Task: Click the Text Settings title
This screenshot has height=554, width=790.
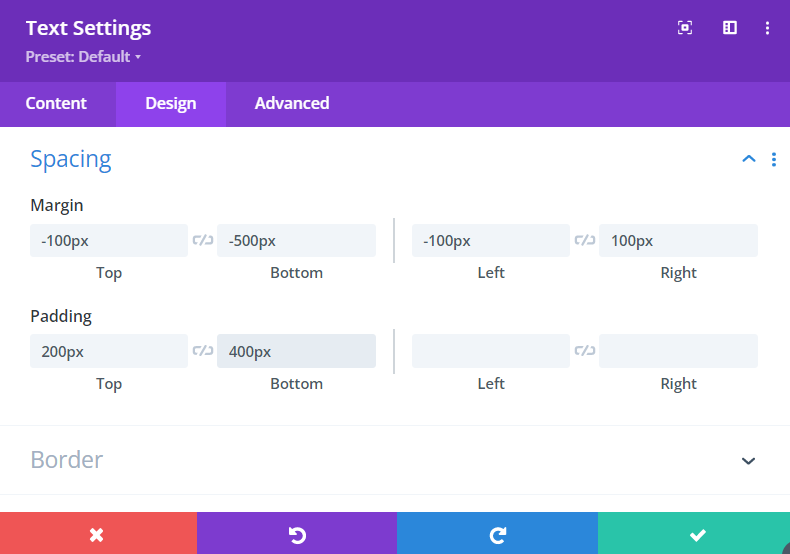Action: 88,28
